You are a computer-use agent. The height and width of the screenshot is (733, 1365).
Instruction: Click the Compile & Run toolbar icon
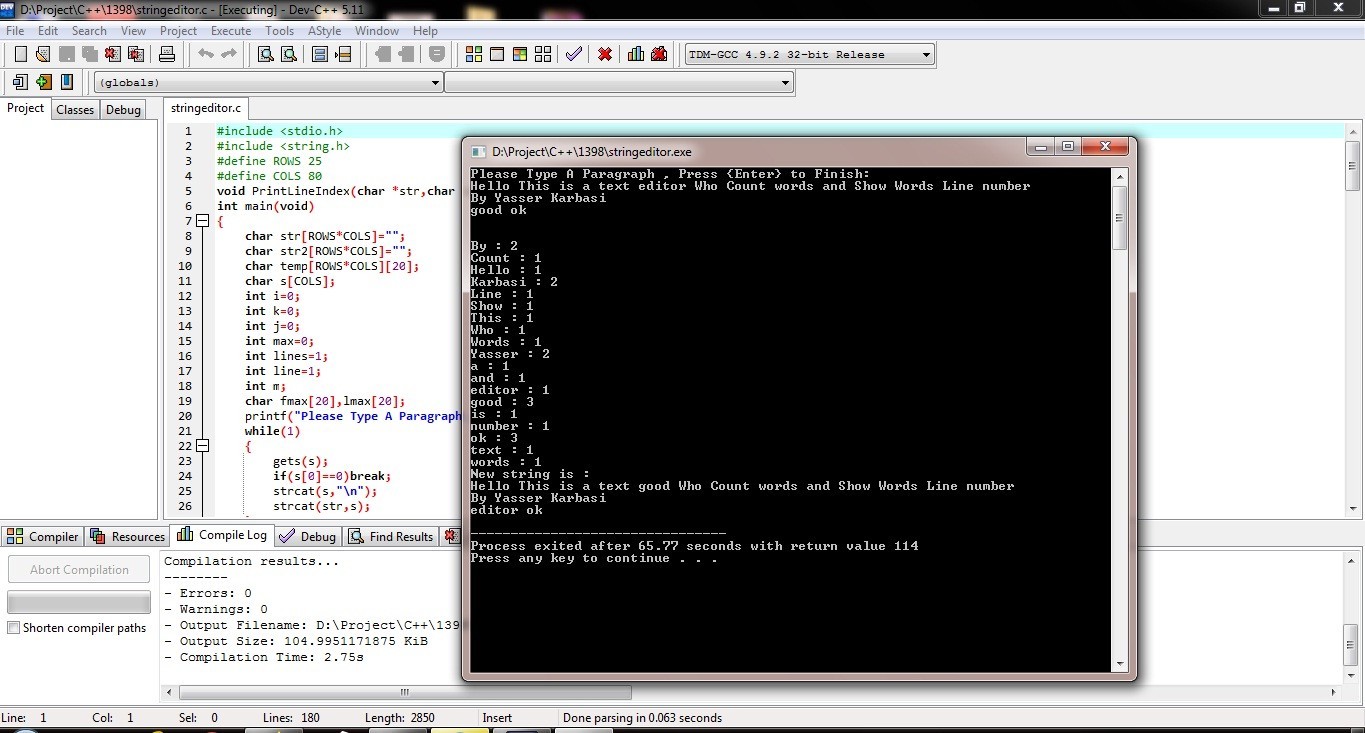[x=520, y=54]
